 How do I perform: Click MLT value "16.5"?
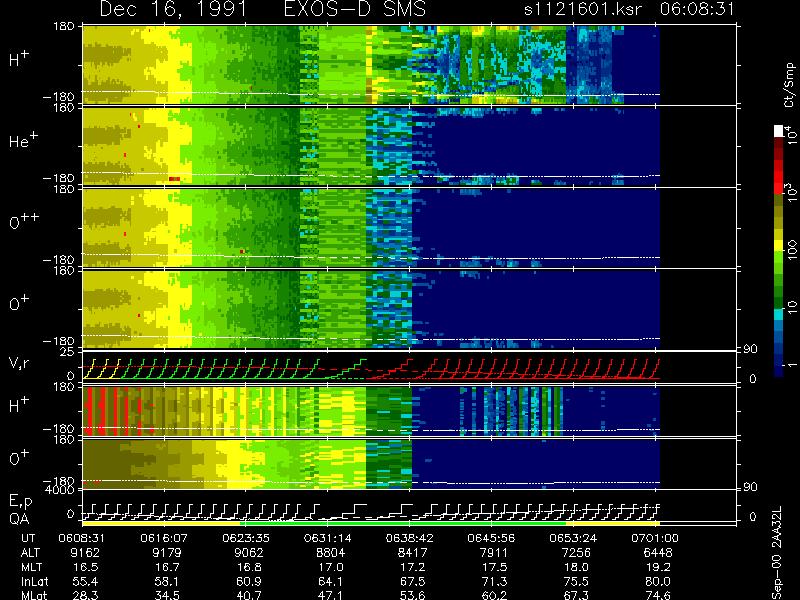(85, 567)
